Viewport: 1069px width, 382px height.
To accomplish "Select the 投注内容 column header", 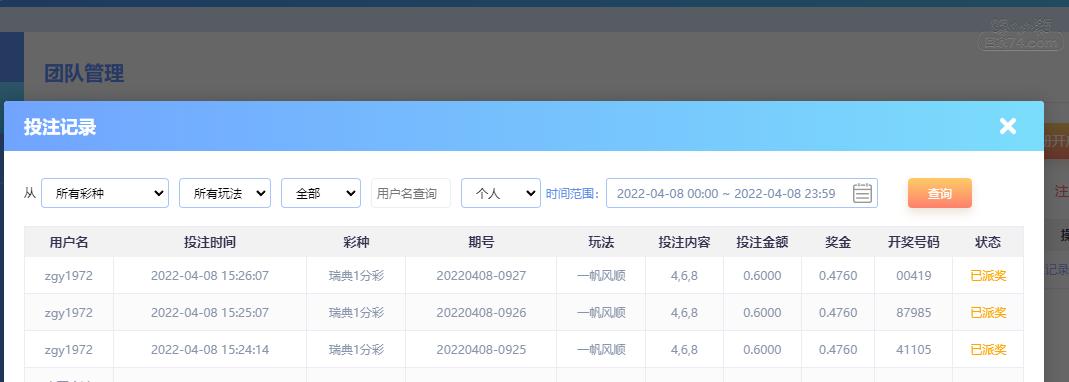I will [684, 242].
